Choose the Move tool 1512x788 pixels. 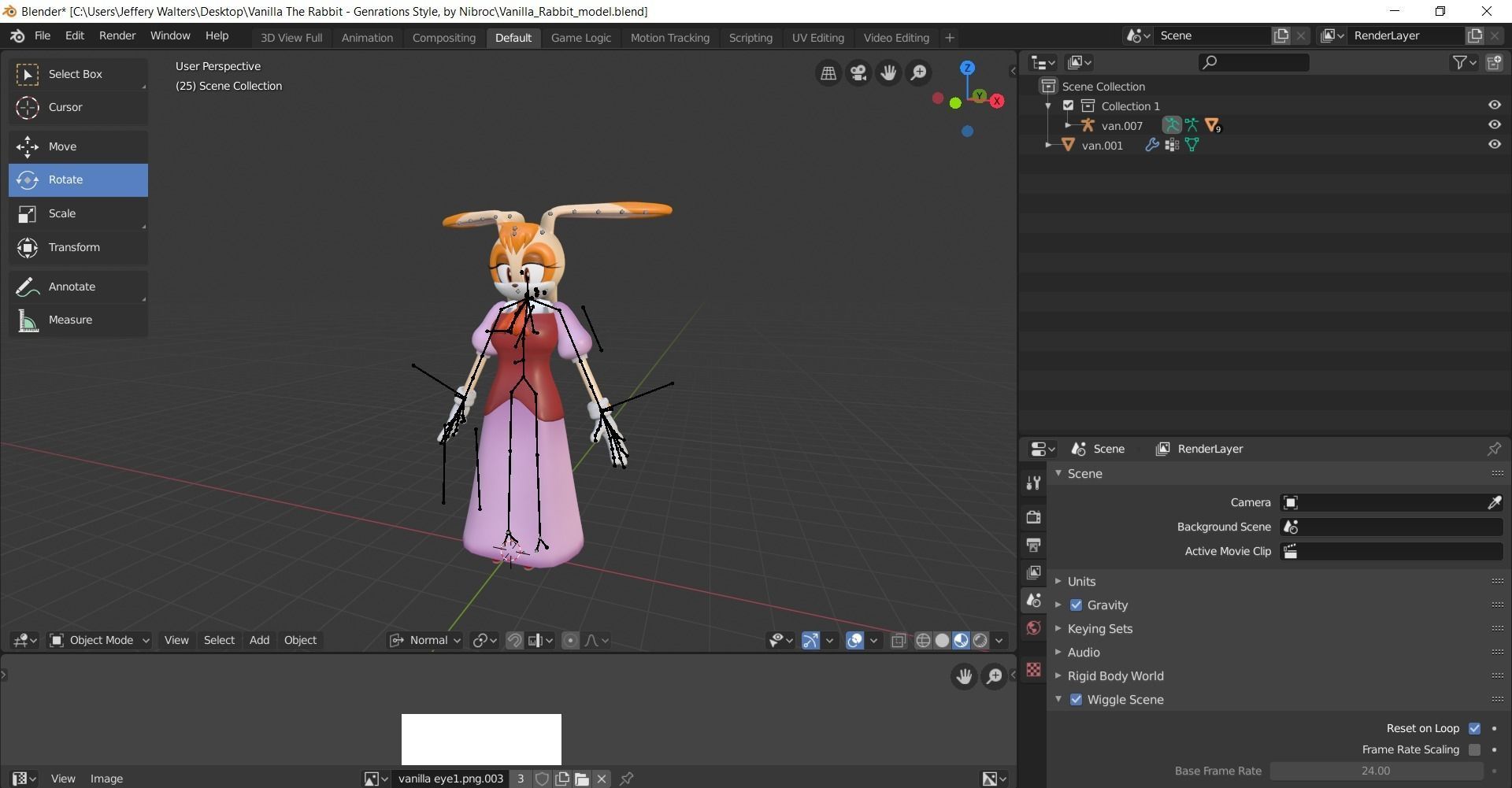78,146
